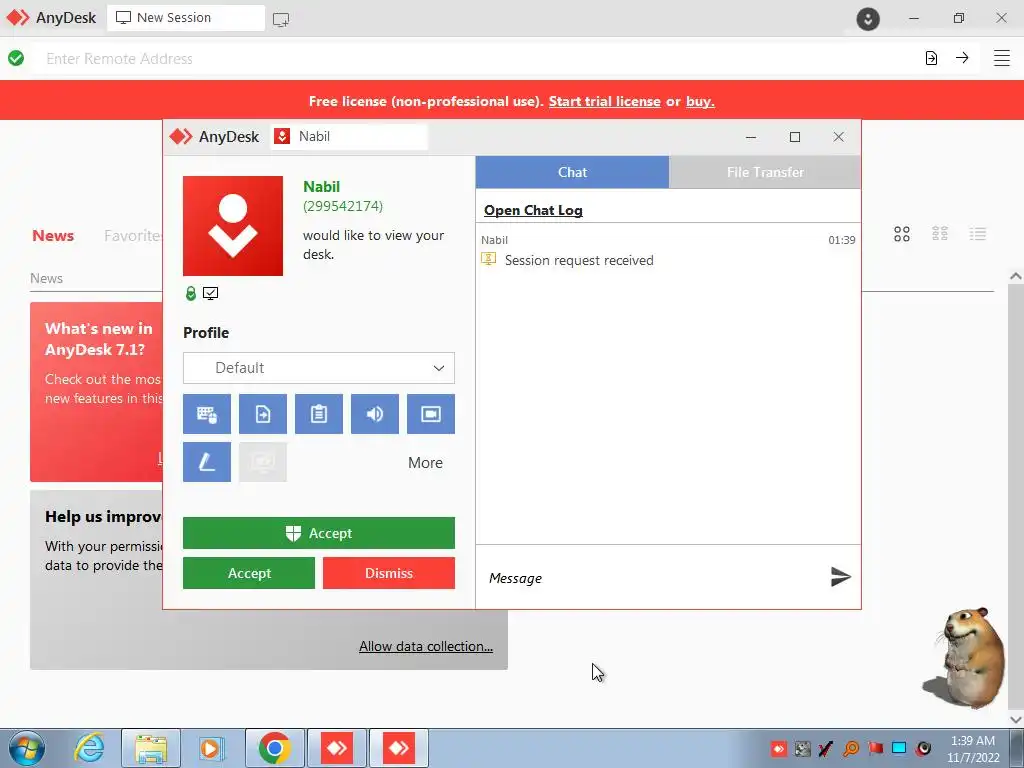Click Start trial license link

pos(604,101)
